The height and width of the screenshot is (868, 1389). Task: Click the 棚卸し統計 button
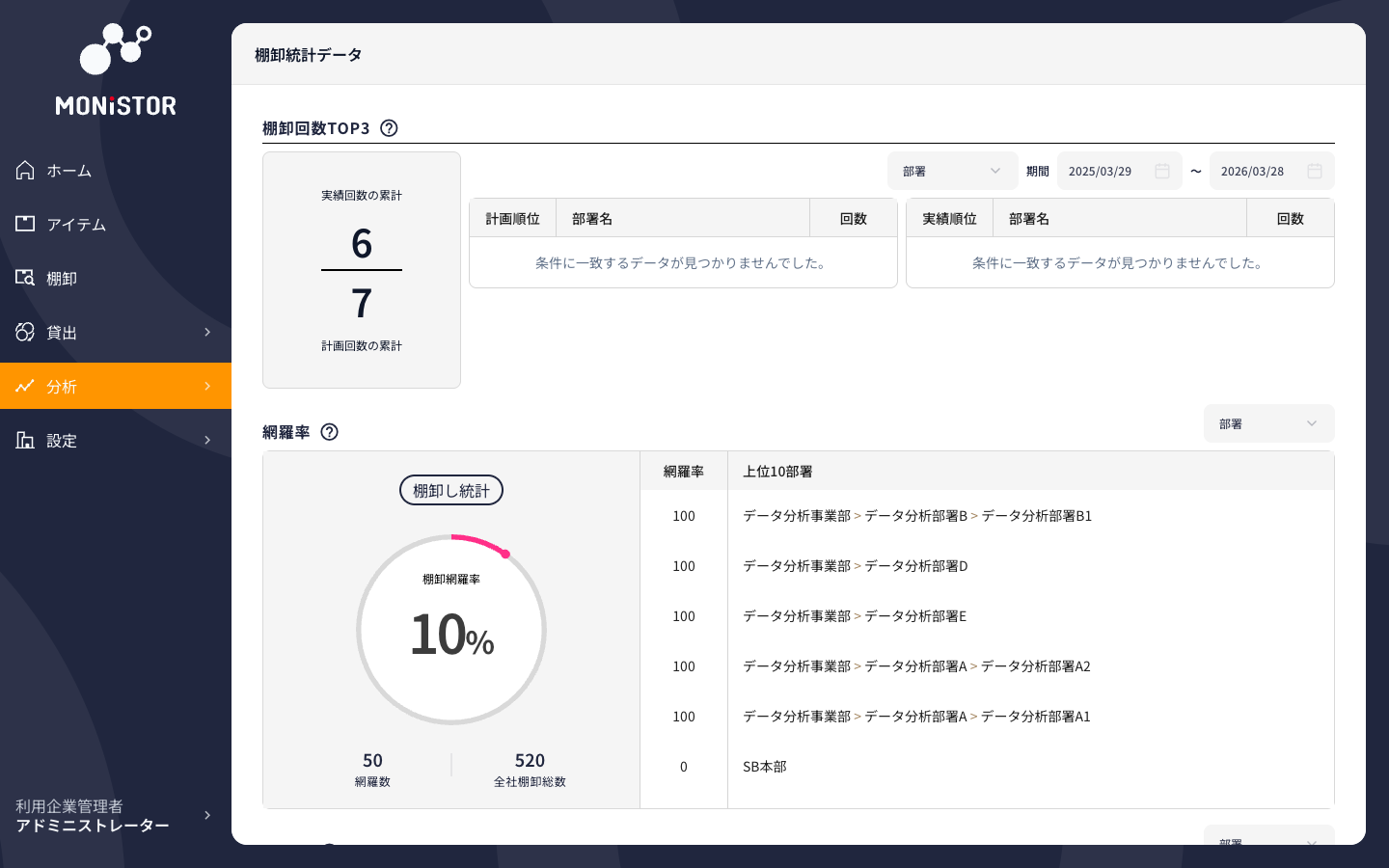451,490
